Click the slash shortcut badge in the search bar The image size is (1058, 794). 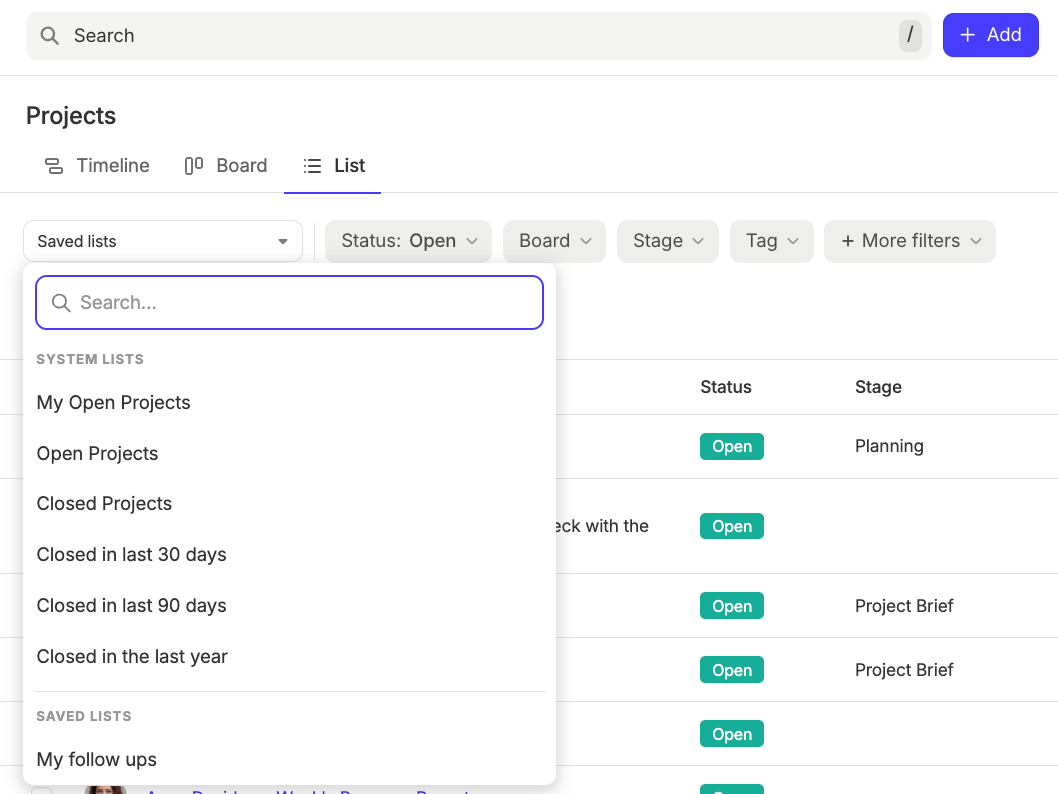coord(910,35)
